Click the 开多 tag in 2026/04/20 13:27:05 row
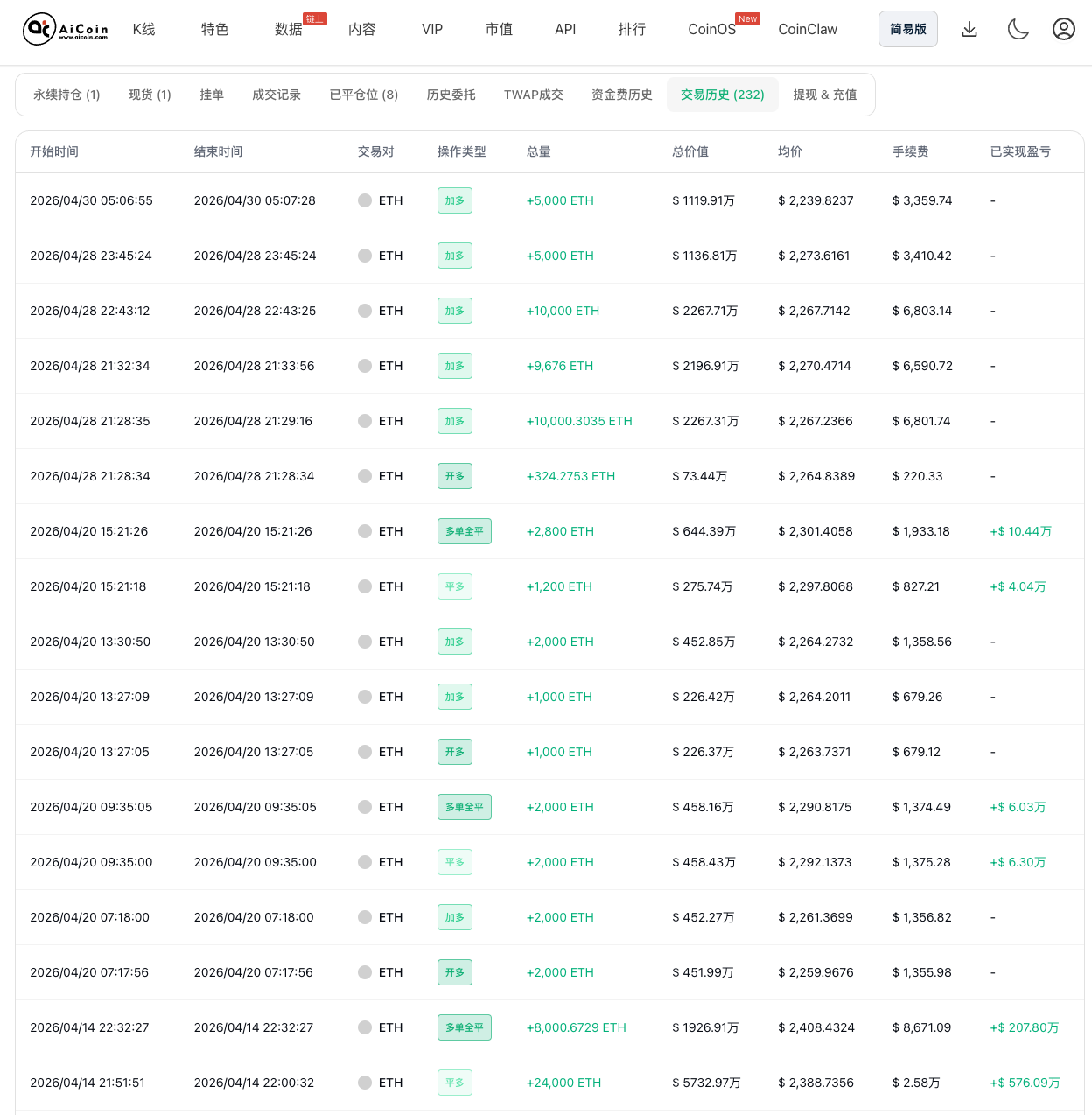1092x1115 pixels. point(455,752)
